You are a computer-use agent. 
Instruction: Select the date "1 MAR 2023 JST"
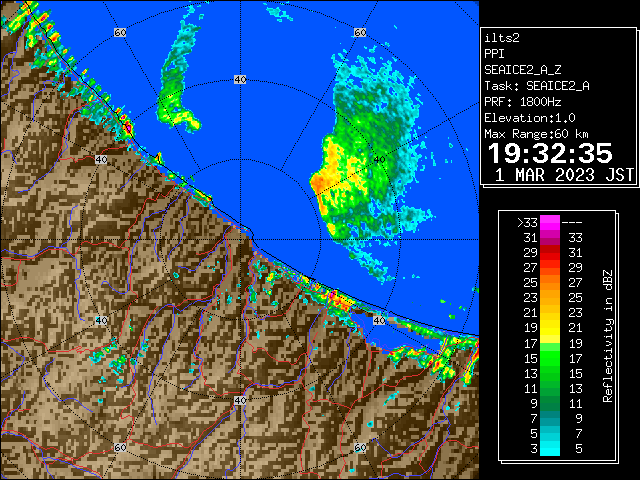(564, 175)
